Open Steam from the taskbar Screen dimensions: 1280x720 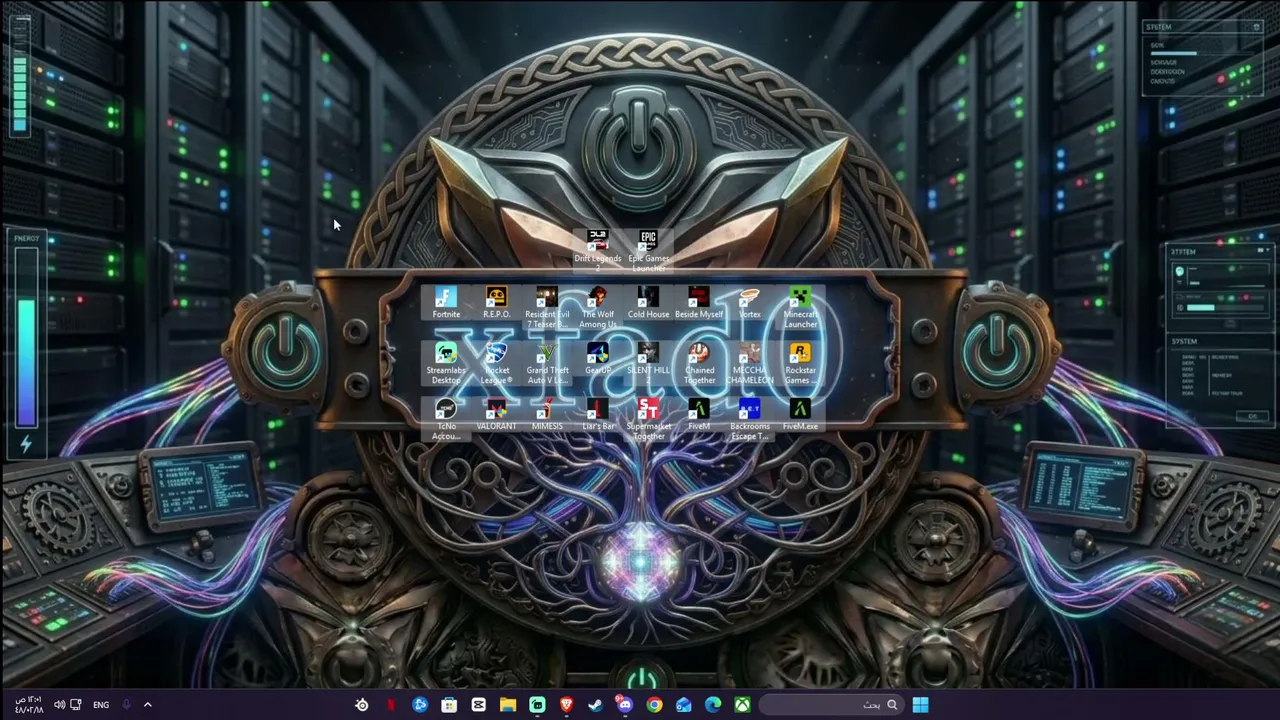pyautogui.click(x=595, y=705)
